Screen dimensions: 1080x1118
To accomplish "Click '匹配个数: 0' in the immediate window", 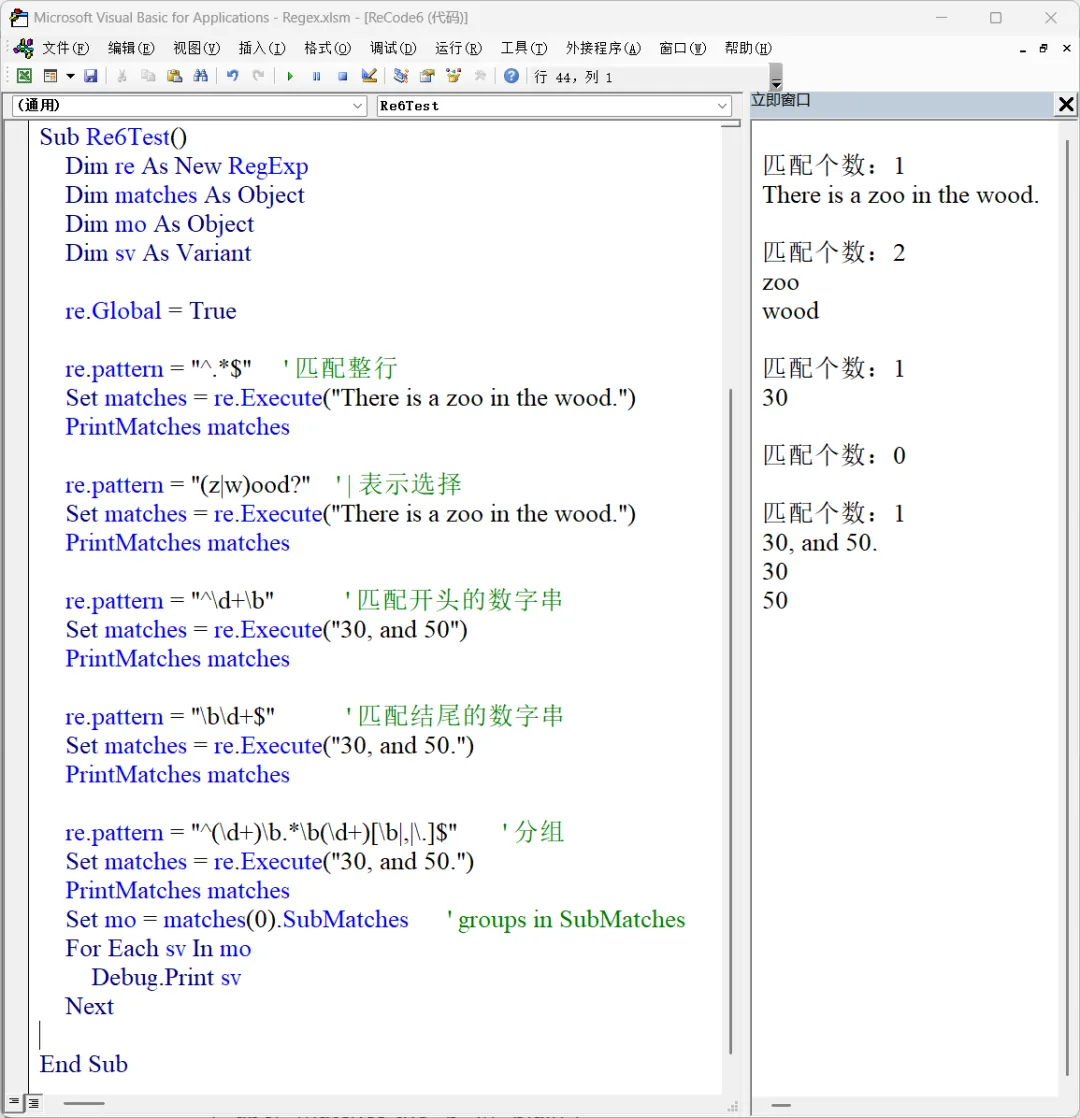I will [834, 456].
